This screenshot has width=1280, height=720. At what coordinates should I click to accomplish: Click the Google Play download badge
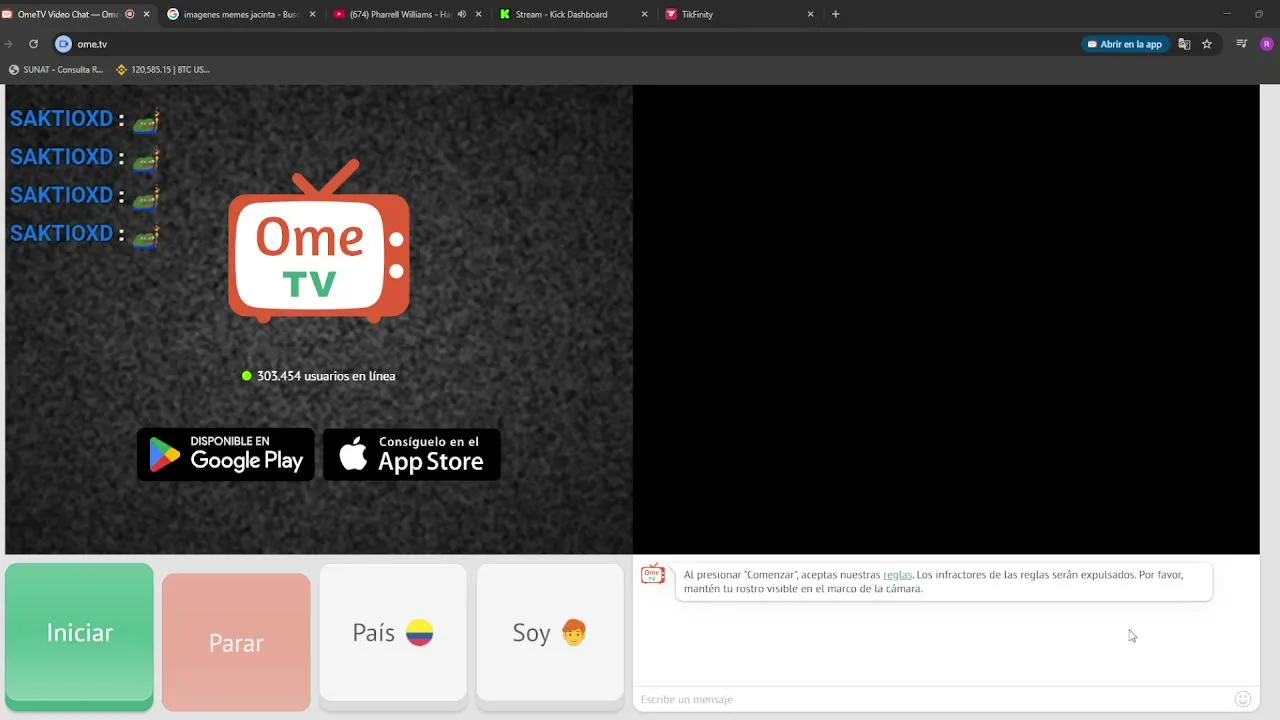coord(226,455)
